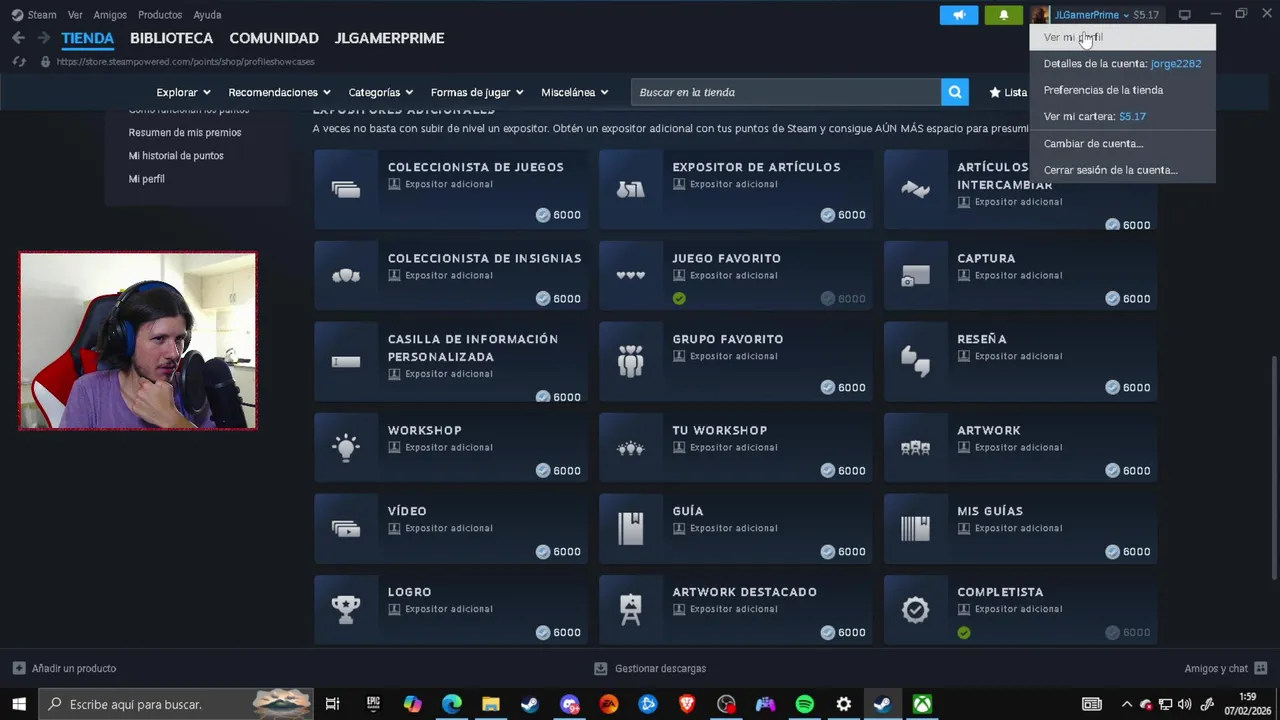Open Gestionar descargas

(650, 668)
